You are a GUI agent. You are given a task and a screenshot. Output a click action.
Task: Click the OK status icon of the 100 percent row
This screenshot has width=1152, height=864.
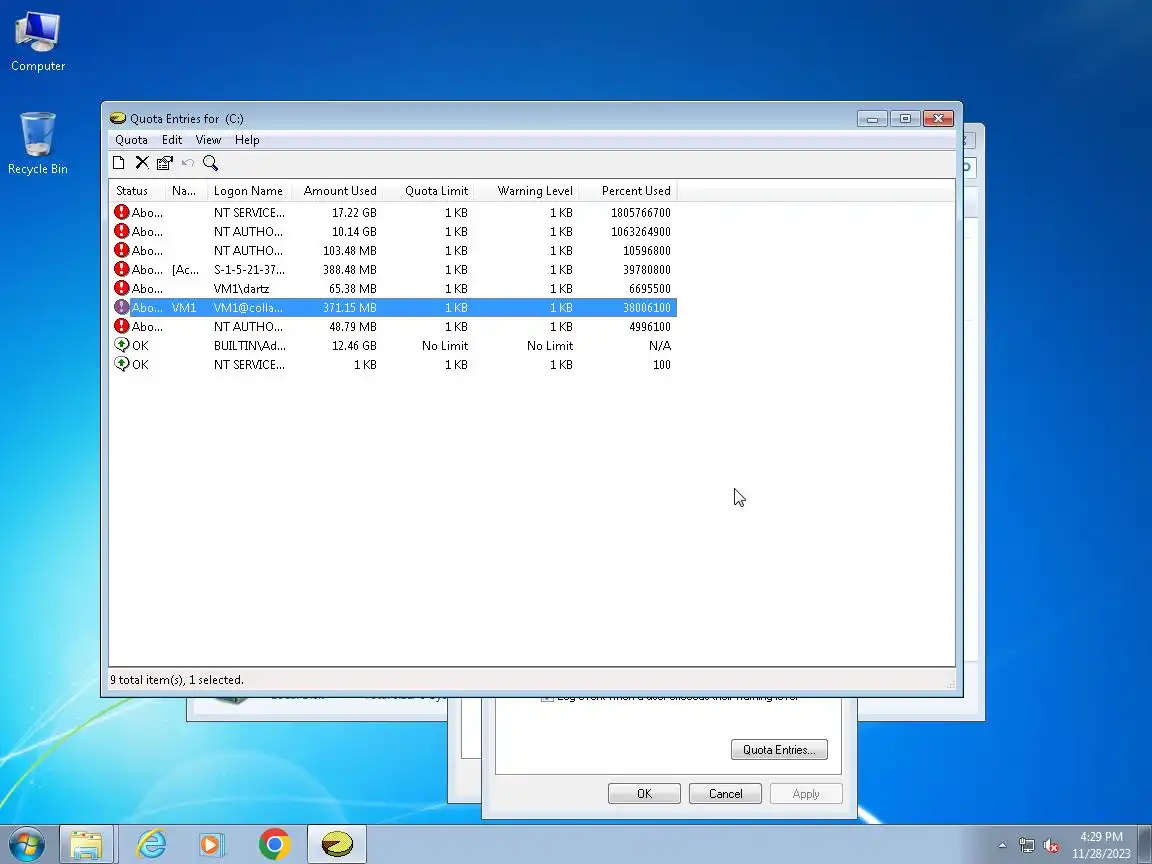(122, 364)
